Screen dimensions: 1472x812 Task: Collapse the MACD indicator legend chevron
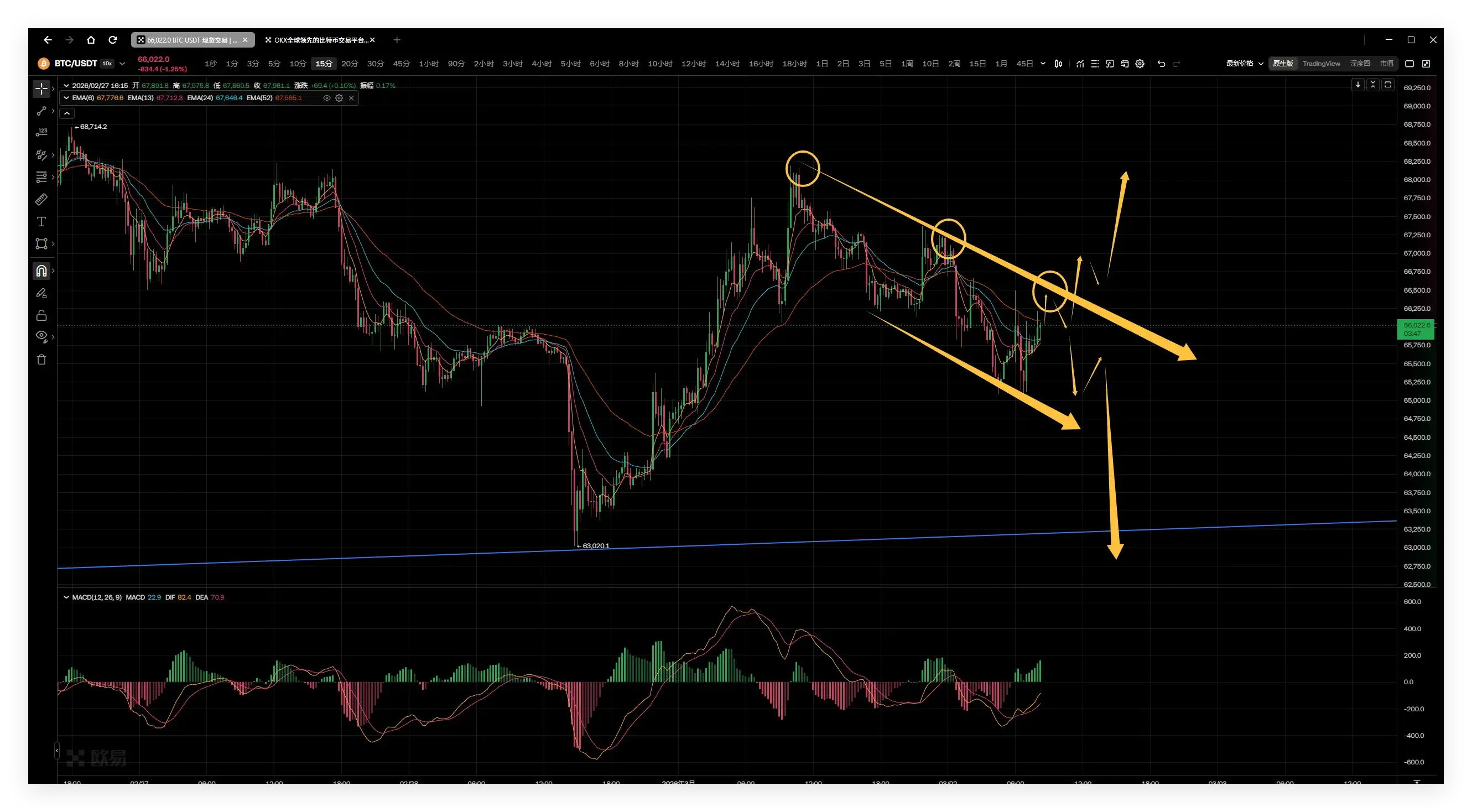pos(66,597)
